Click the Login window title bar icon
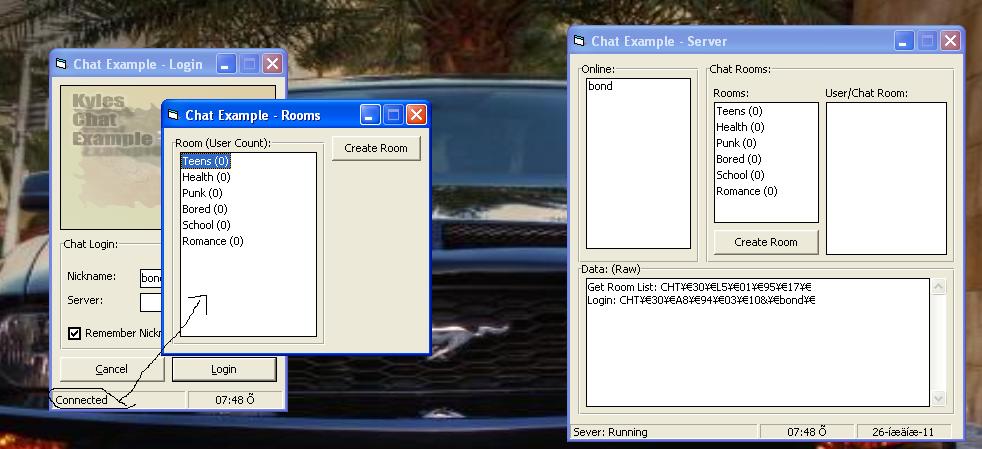The width and height of the screenshot is (982, 449). [x=61, y=64]
